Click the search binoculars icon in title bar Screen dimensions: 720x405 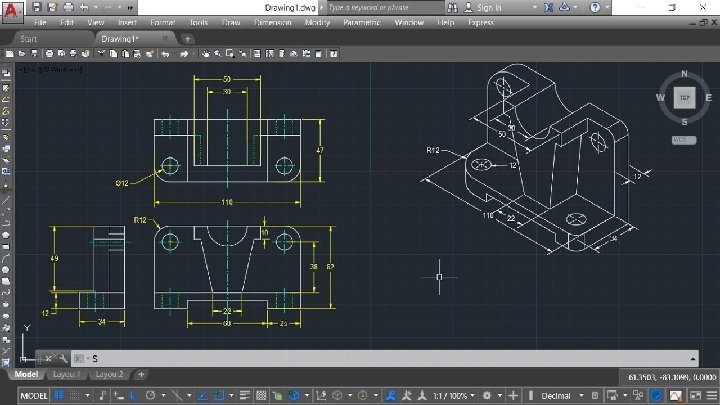[x=451, y=7]
